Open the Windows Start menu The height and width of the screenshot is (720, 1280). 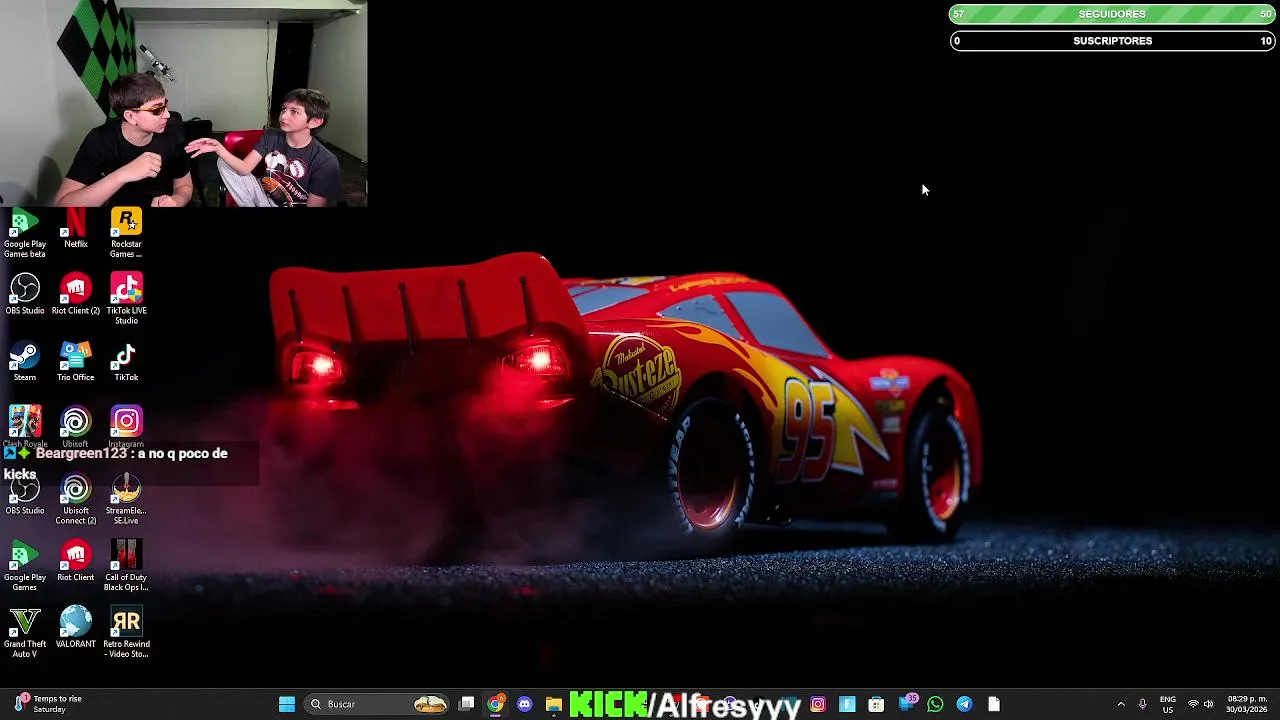[287, 704]
